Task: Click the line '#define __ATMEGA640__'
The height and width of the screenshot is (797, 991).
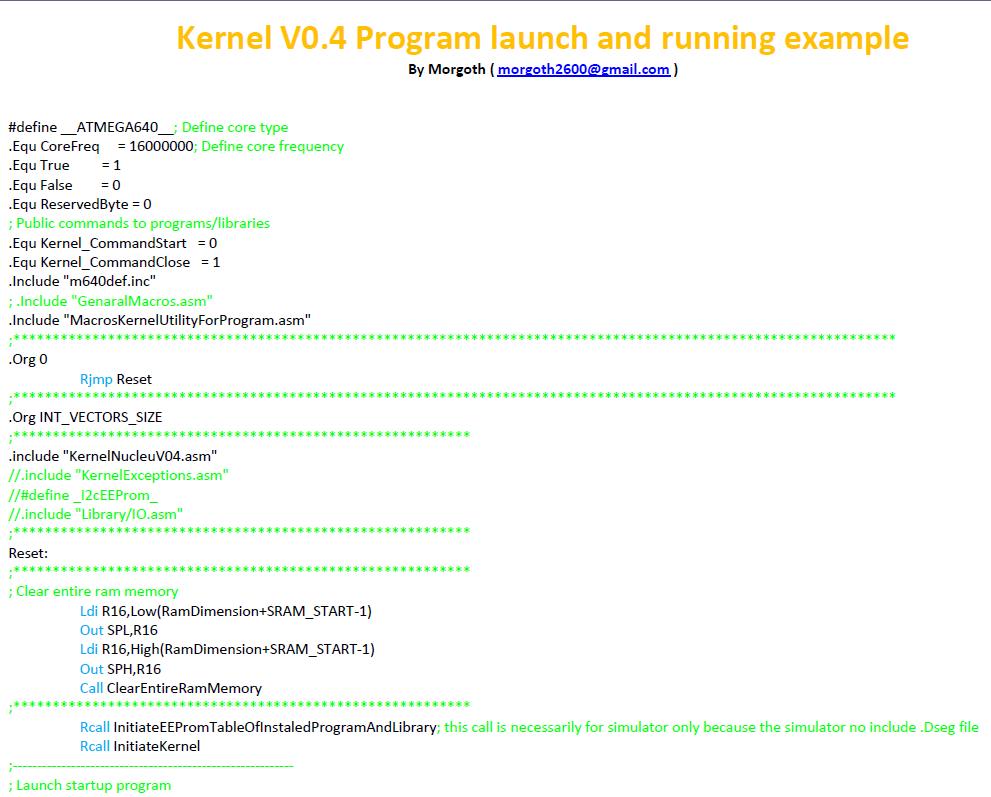Action: tap(90, 127)
